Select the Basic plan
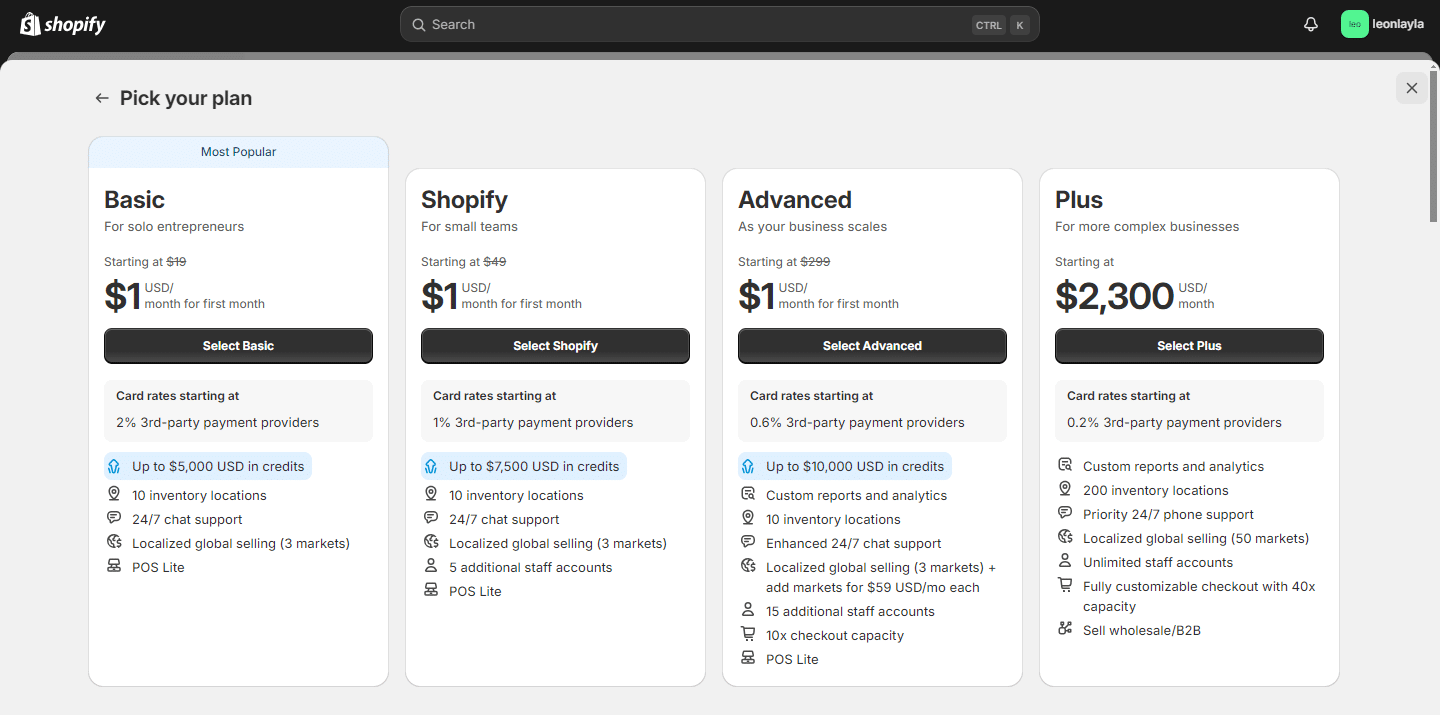Screen dimensions: 1440x715 click(238, 345)
